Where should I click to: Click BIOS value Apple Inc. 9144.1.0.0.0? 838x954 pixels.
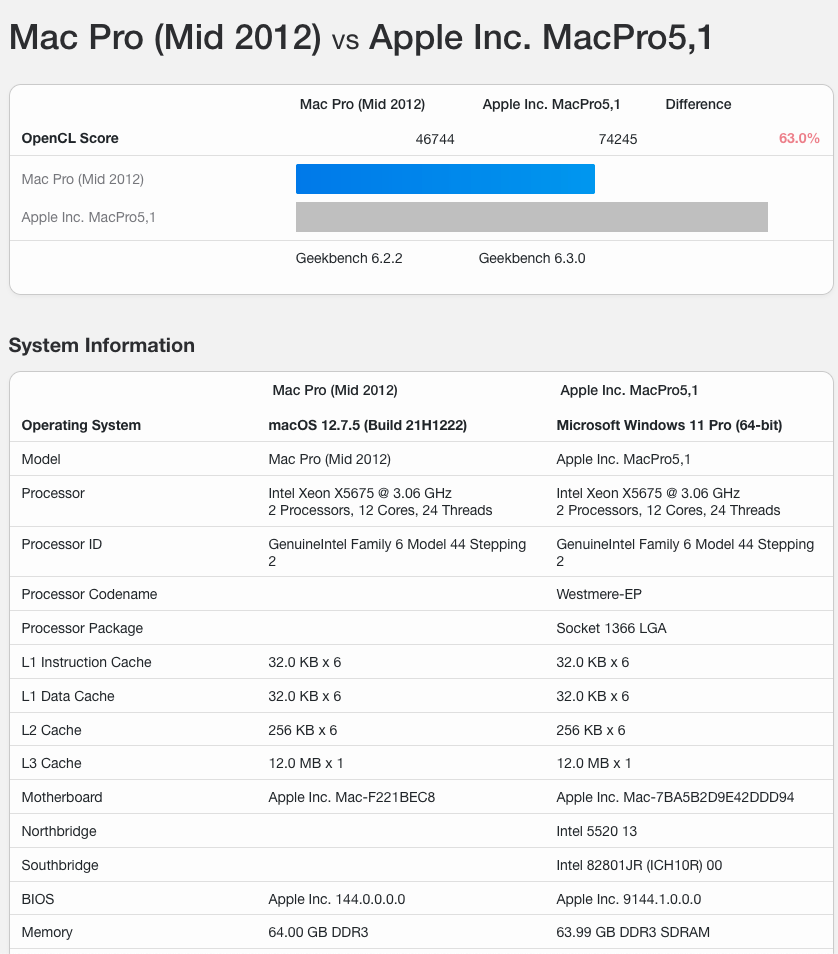click(629, 899)
